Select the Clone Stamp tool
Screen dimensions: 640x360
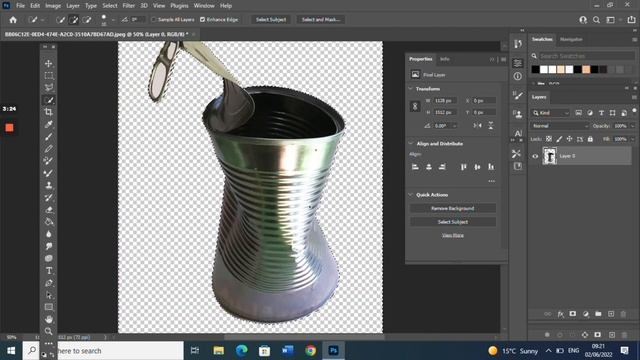click(49, 185)
